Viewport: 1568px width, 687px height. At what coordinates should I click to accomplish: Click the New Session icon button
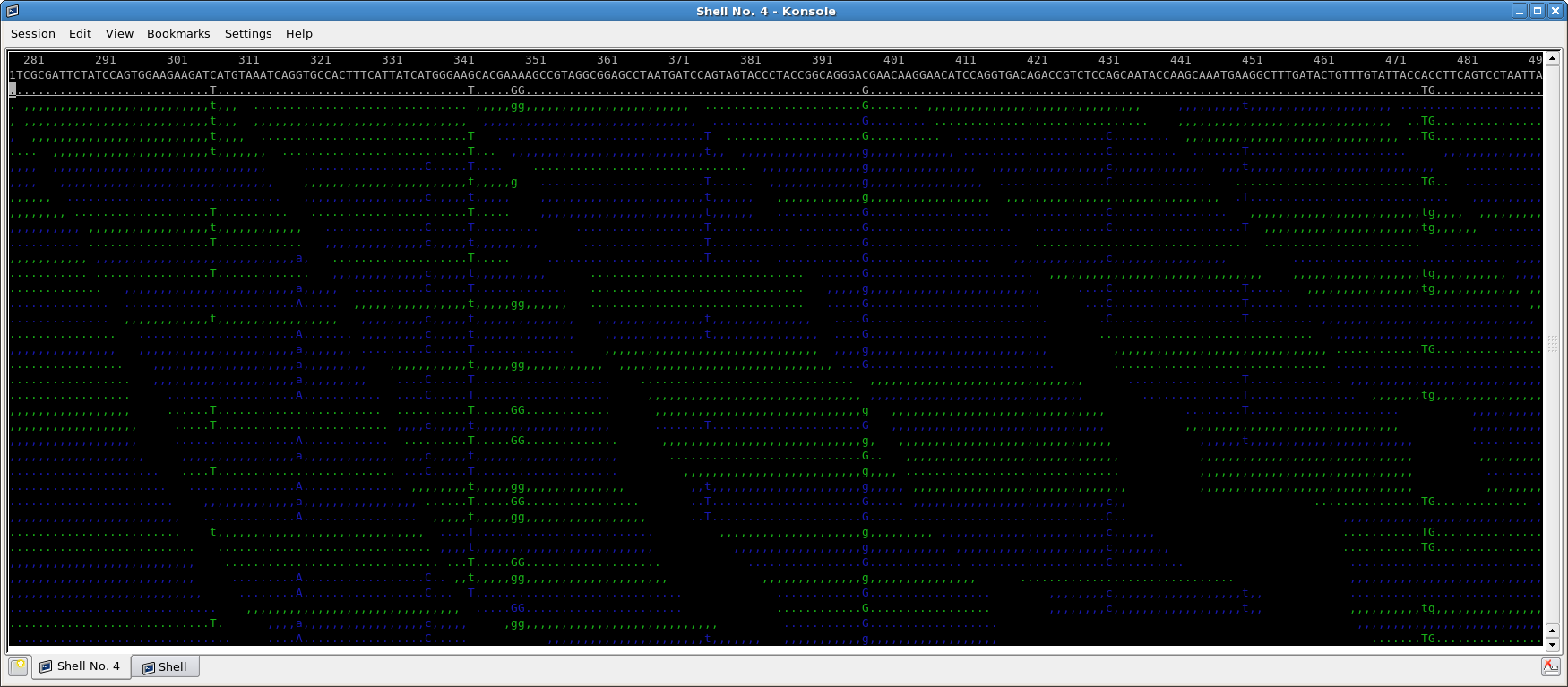(18, 666)
